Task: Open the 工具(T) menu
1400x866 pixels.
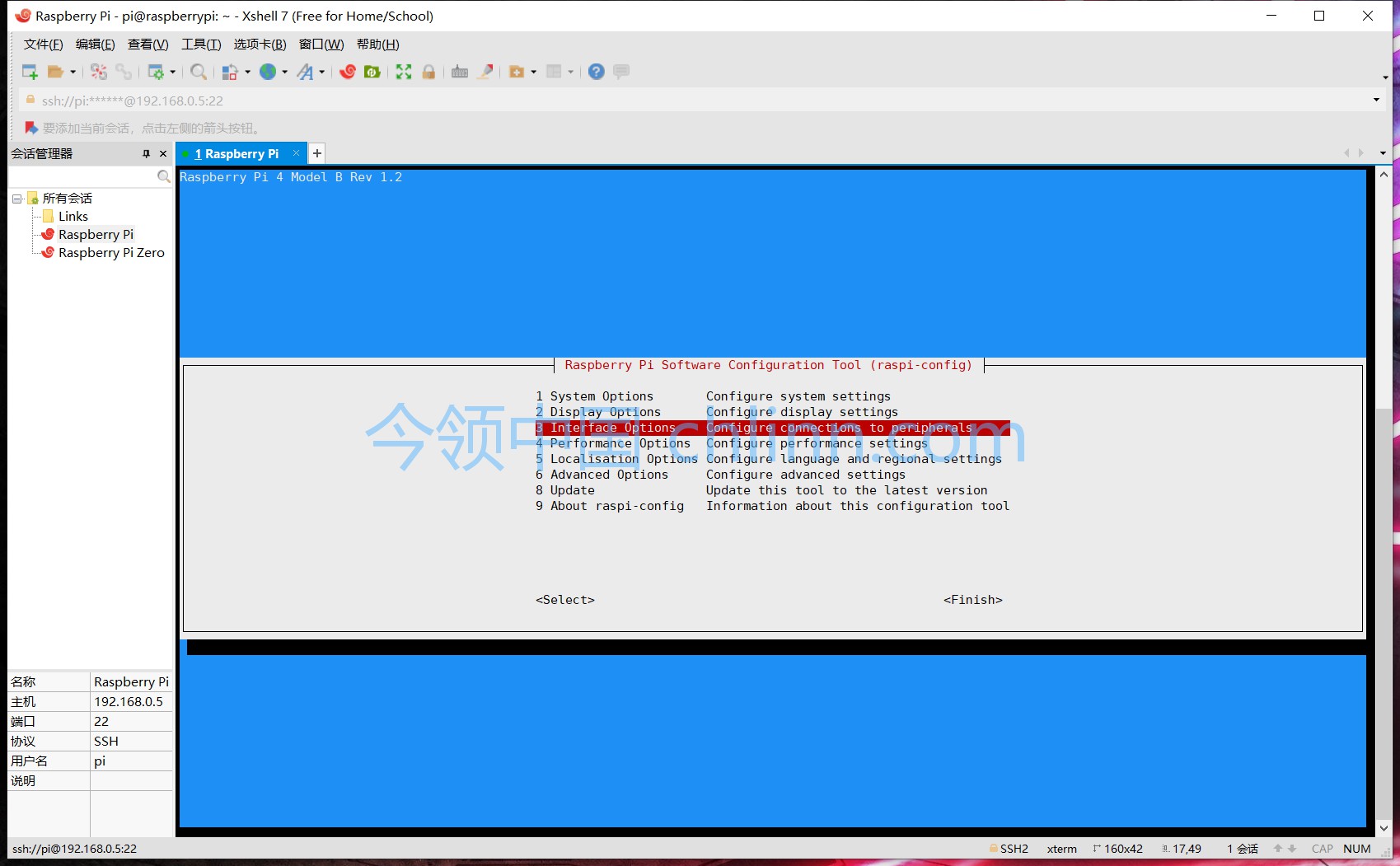Action: pyautogui.click(x=201, y=44)
